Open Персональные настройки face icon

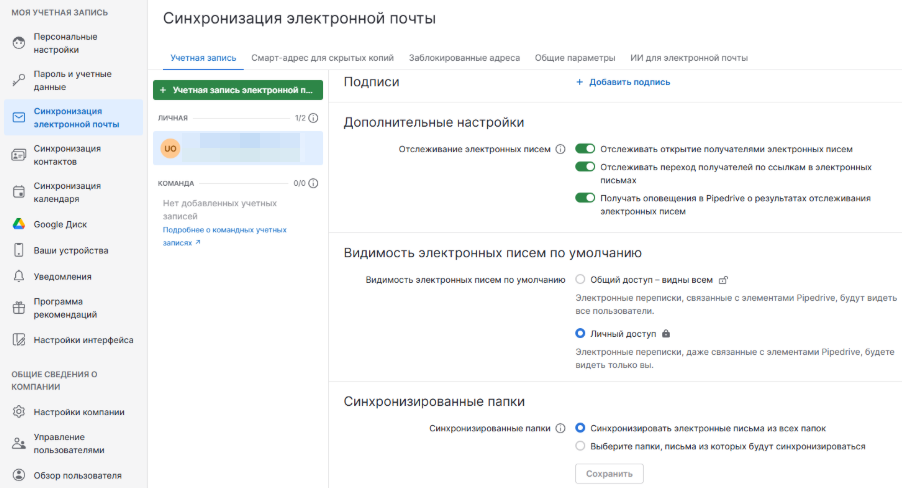coord(19,43)
